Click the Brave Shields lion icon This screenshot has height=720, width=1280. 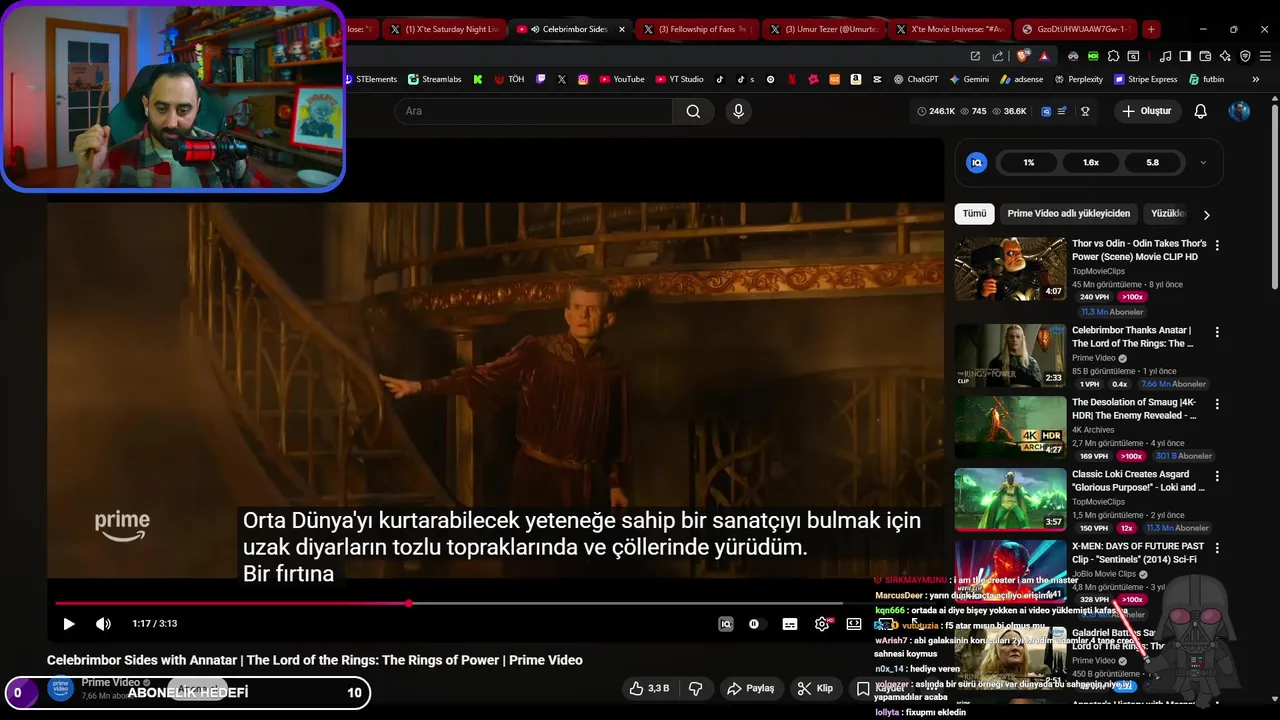(x=1022, y=56)
